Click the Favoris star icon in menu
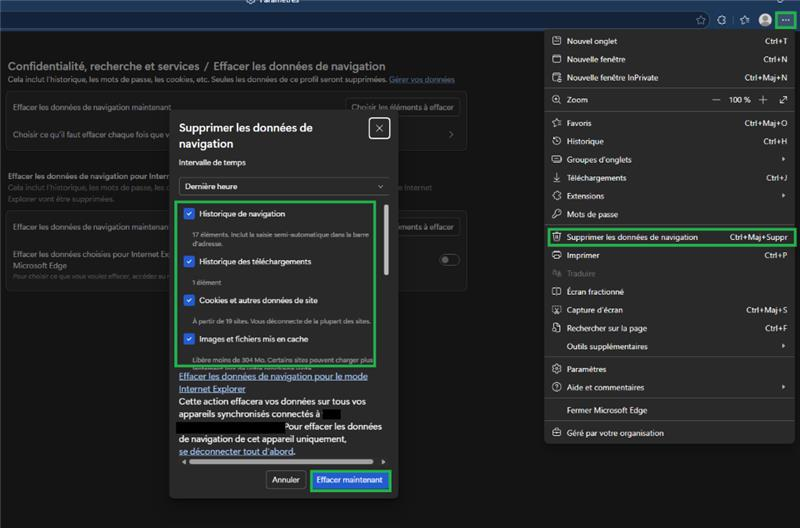The width and height of the screenshot is (800, 528). 557,123
